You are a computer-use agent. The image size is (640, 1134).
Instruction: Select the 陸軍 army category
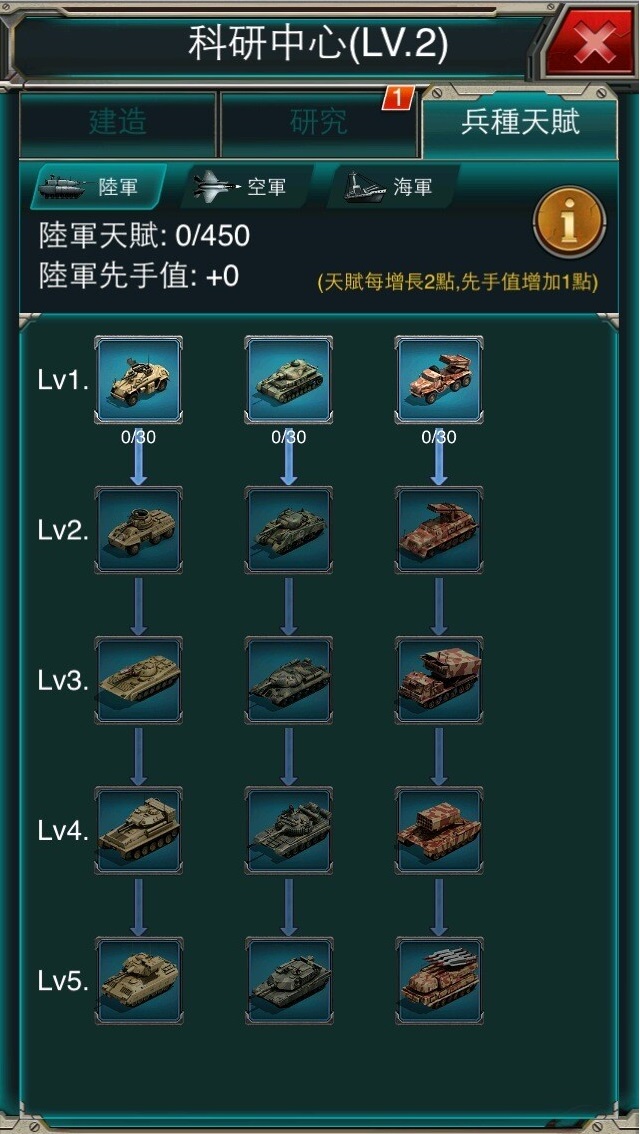tap(99, 187)
